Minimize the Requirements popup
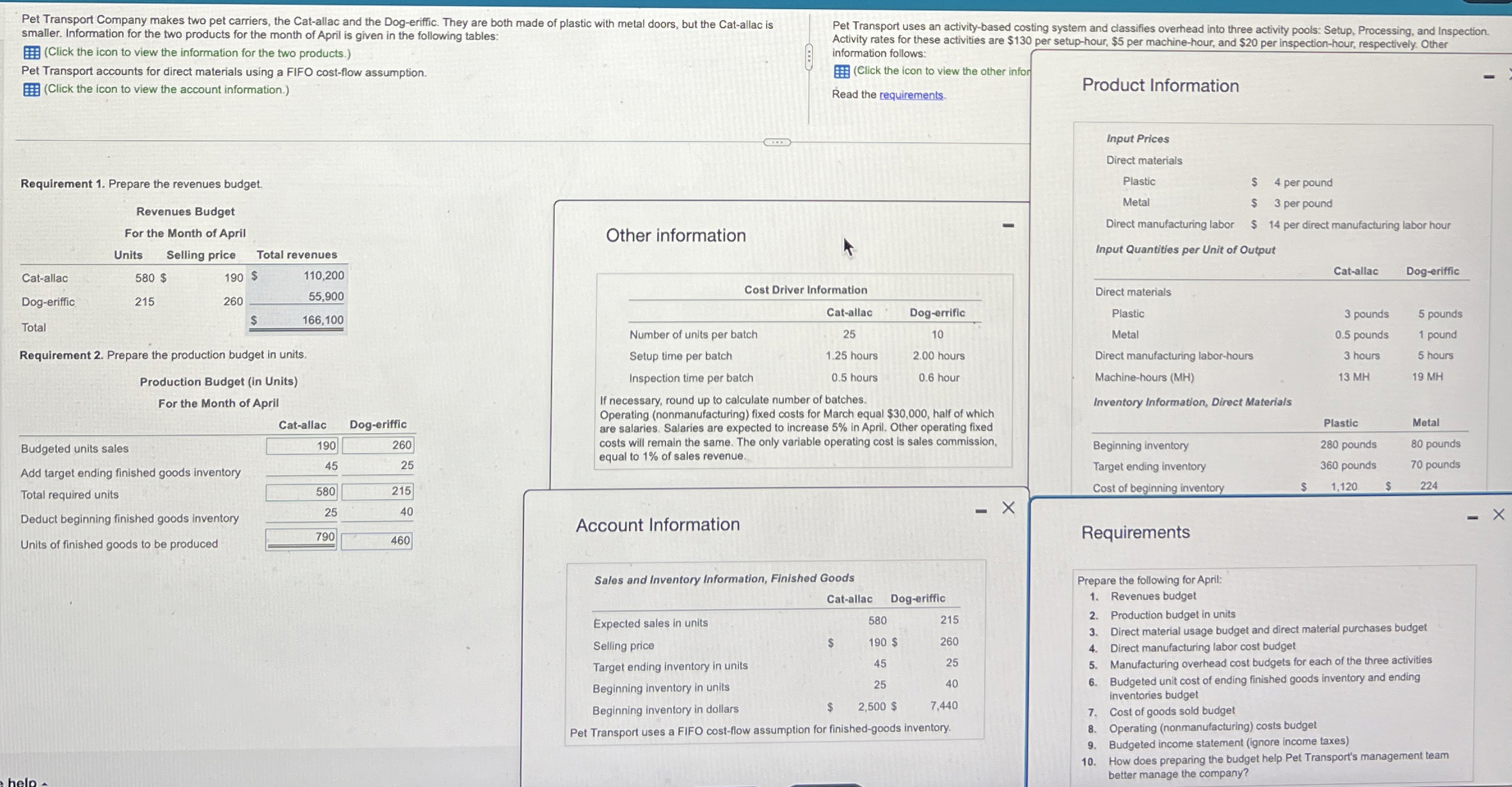Viewport: 1512px width, 787px height. [1472, 517]
